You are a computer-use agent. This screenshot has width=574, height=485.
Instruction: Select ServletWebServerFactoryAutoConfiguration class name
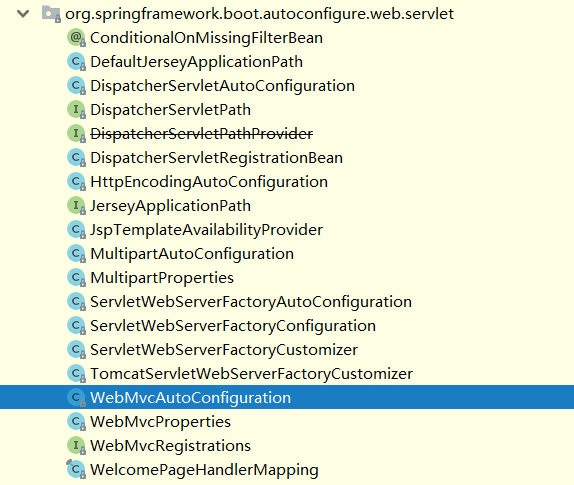click(x=251, y=302)
